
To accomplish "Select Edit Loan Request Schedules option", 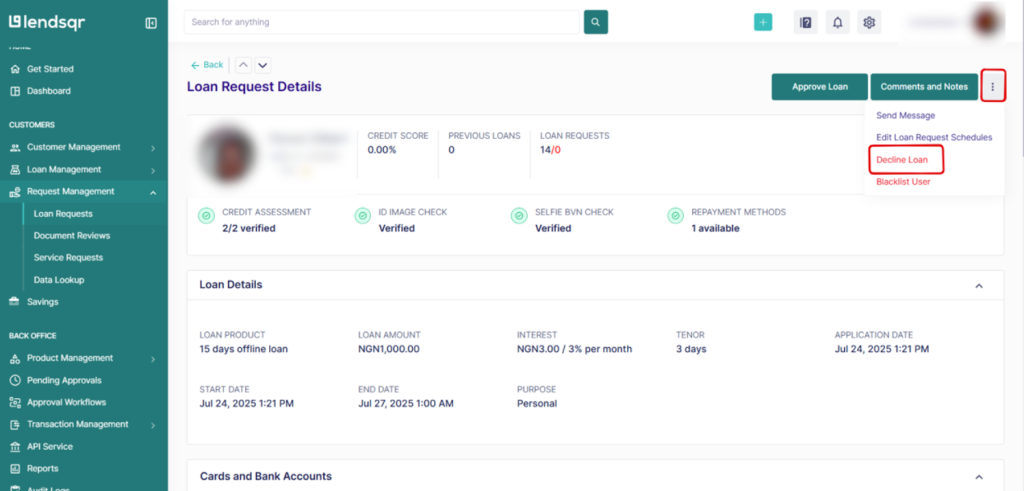I will tap(934, 138).
